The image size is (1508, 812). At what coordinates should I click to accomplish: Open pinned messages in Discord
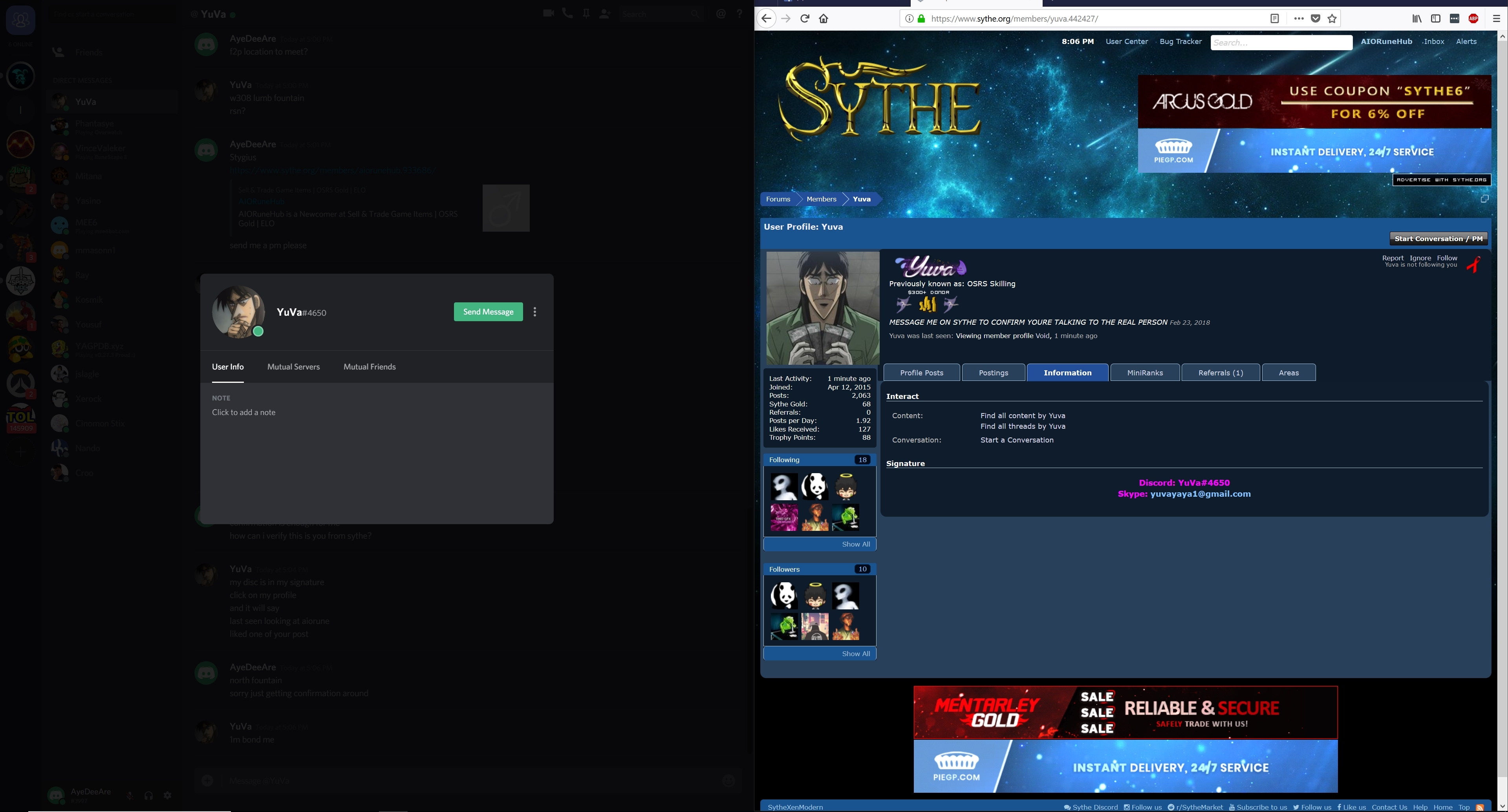point(586,13)
